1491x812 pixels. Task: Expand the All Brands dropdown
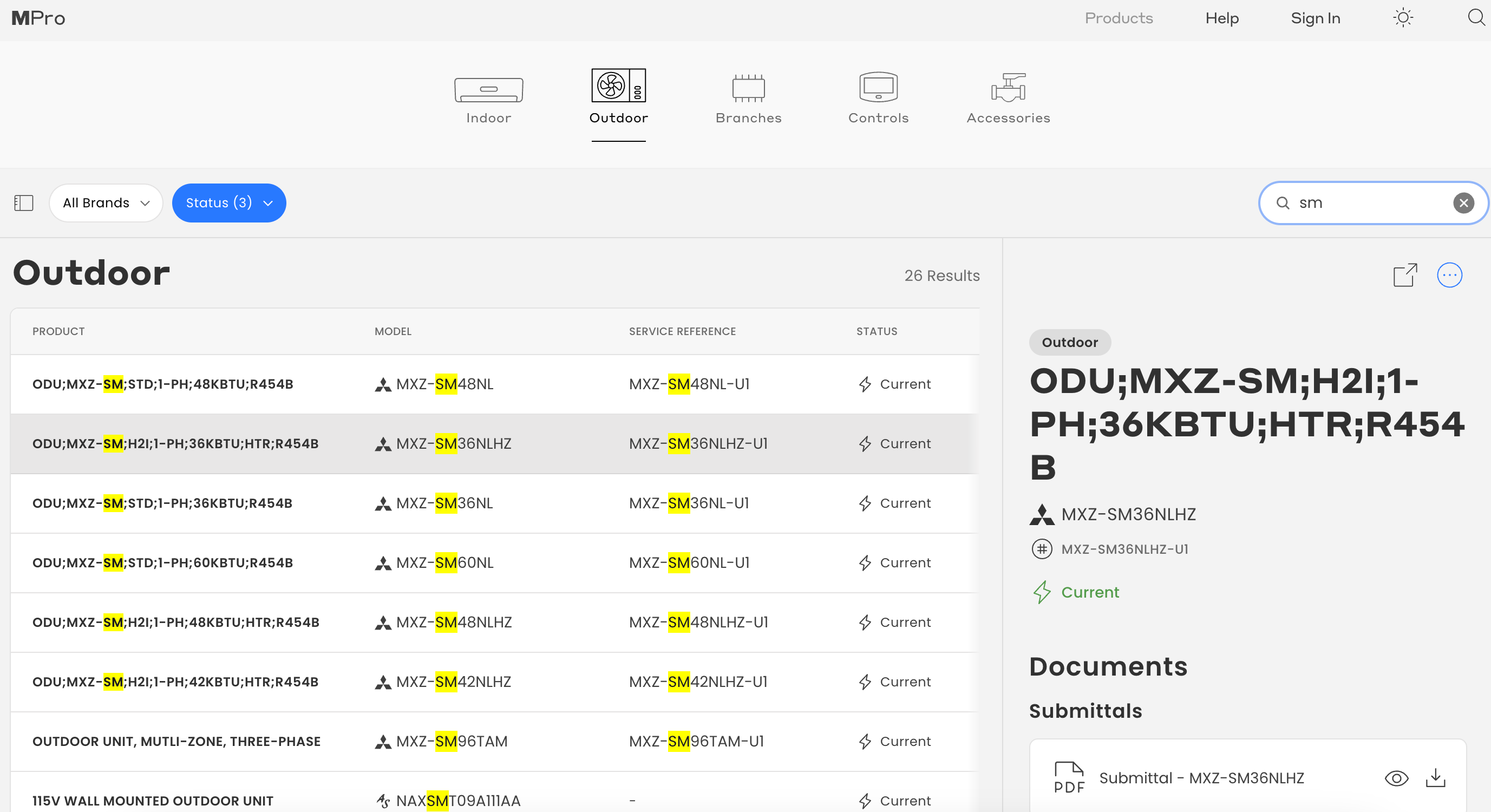click(x=106, y=202)
